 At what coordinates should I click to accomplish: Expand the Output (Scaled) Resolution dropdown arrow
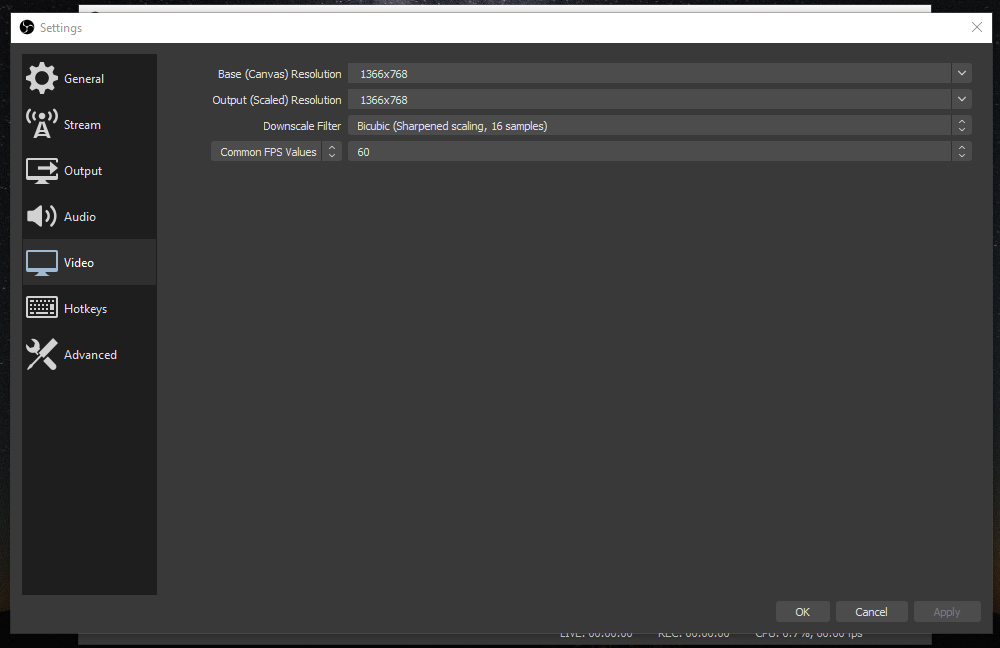[962, 100]
